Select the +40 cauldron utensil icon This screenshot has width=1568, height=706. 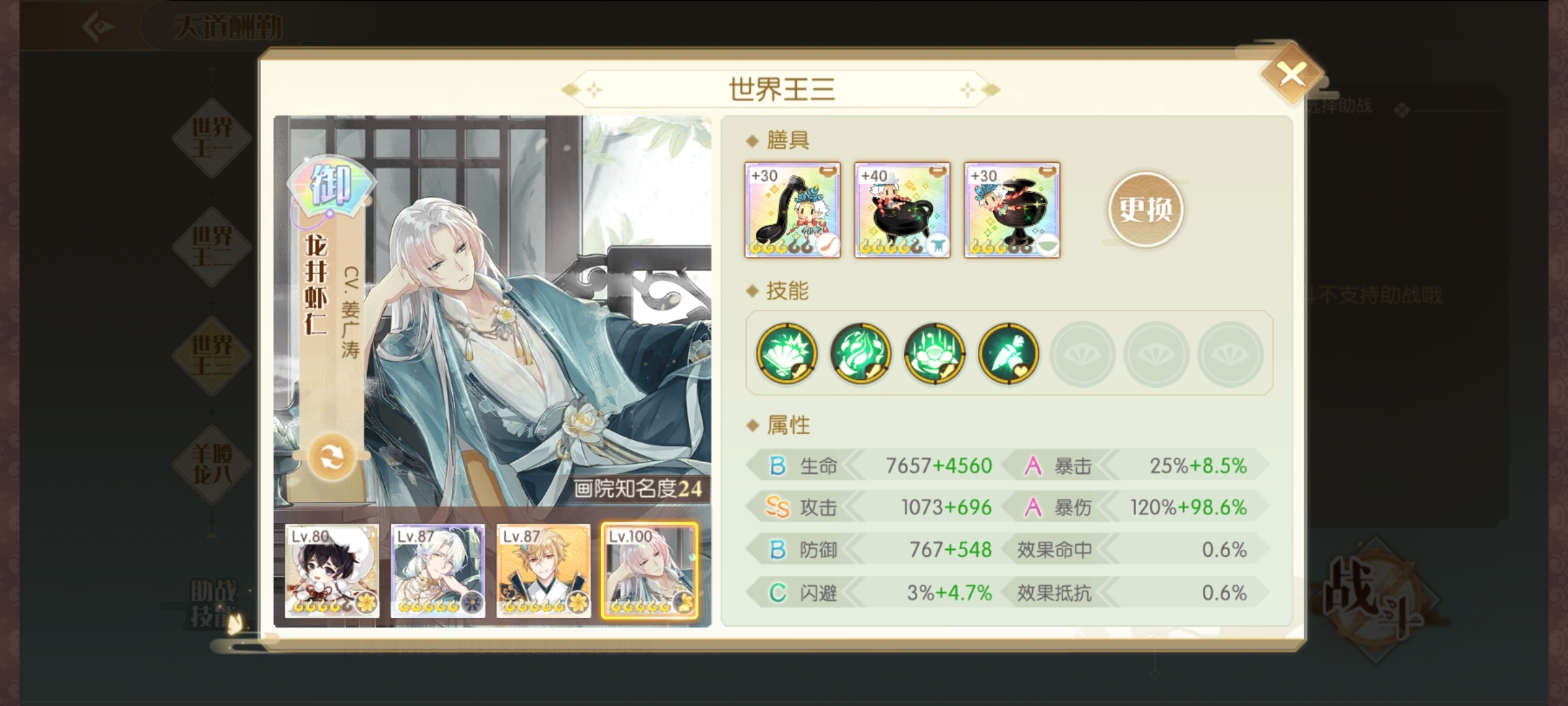click(902, 210)
